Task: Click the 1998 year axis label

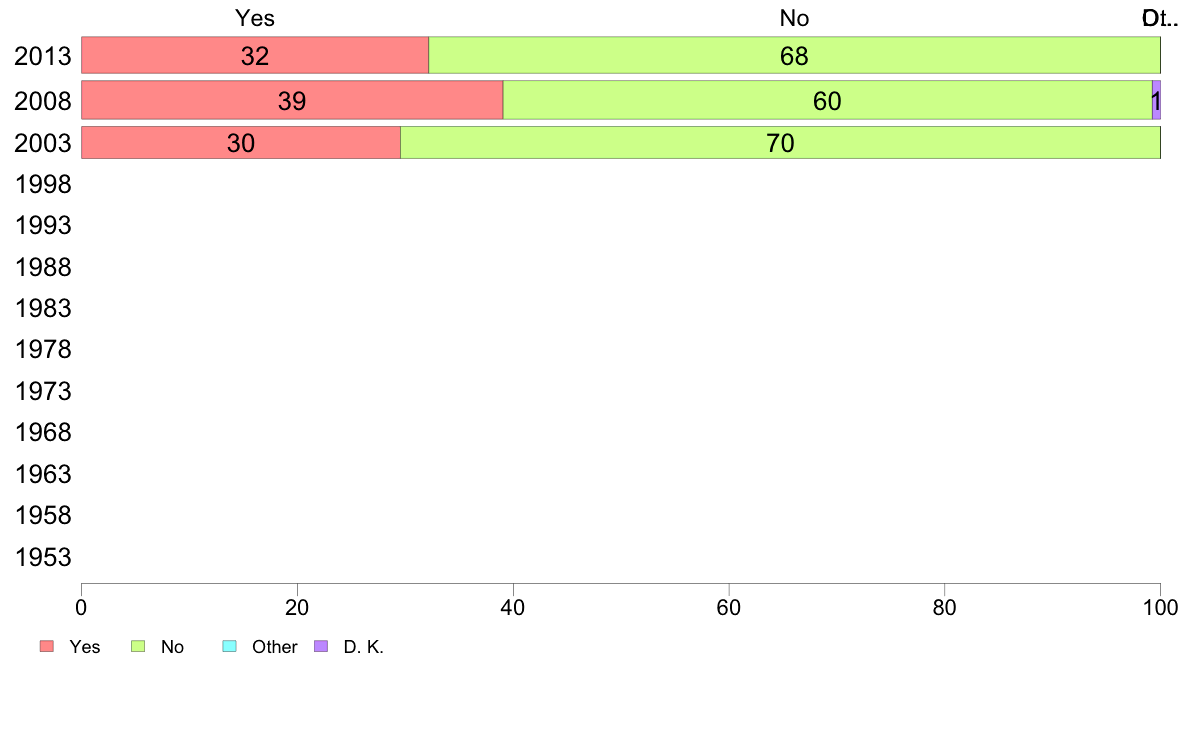Action: tap(43, 185)
